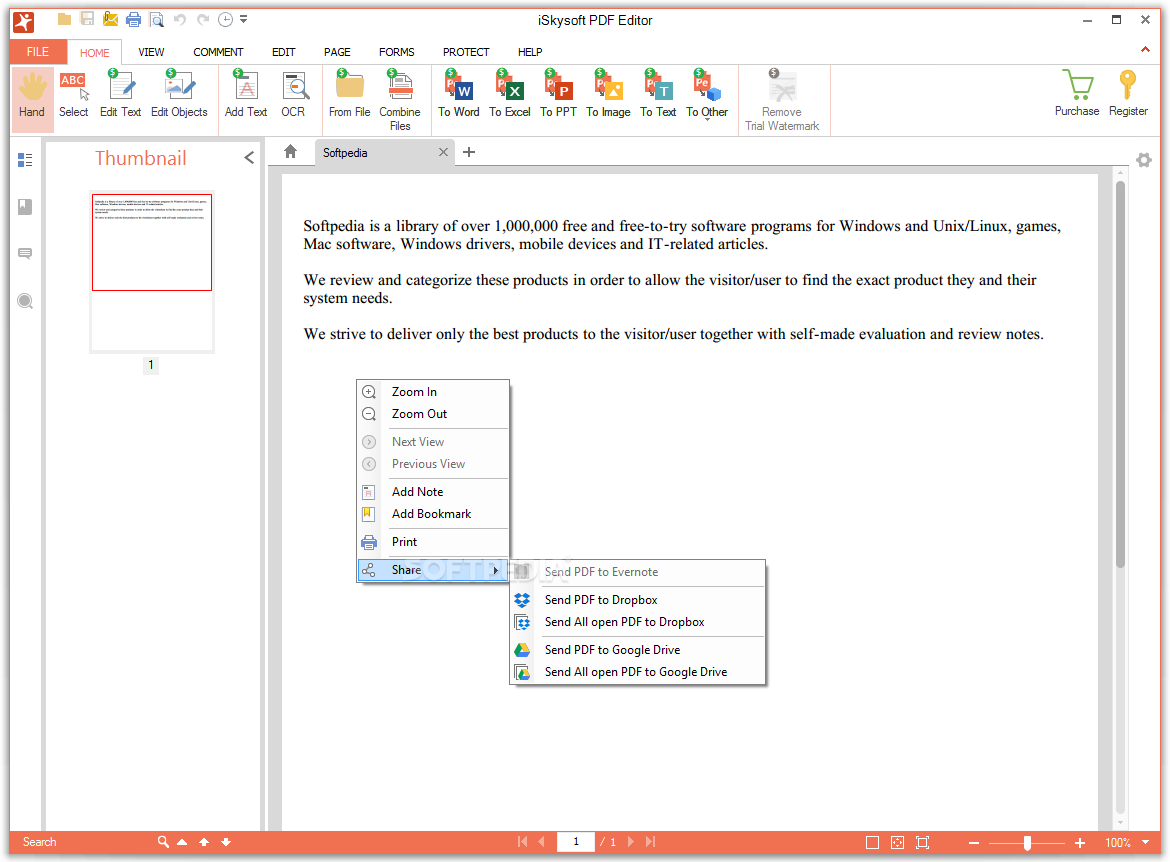Collapse the ribbon with the top-right arrow

1145,49
